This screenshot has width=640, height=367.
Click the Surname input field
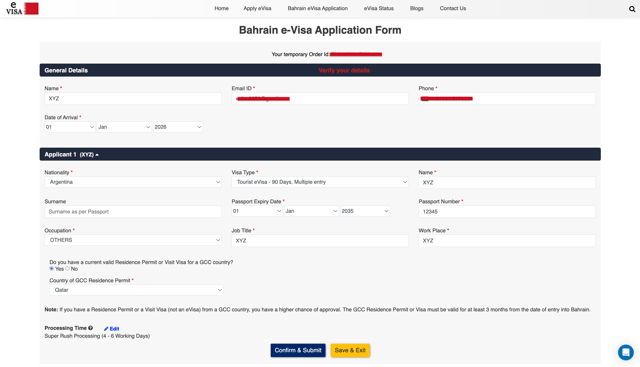coord(133,211)
